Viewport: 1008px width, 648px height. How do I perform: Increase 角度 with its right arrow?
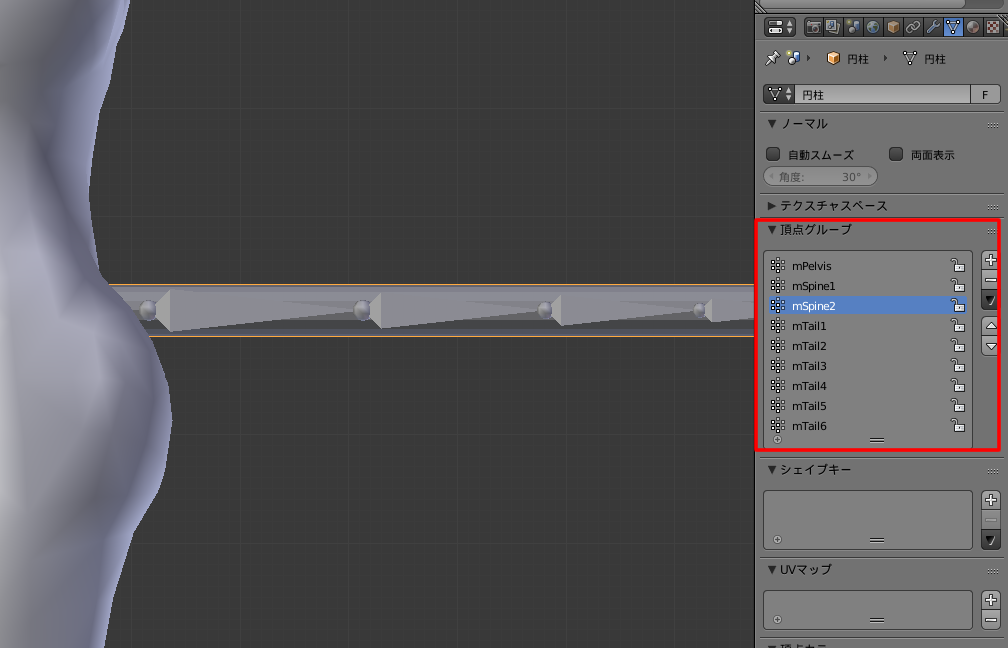[x=870, y=176]
